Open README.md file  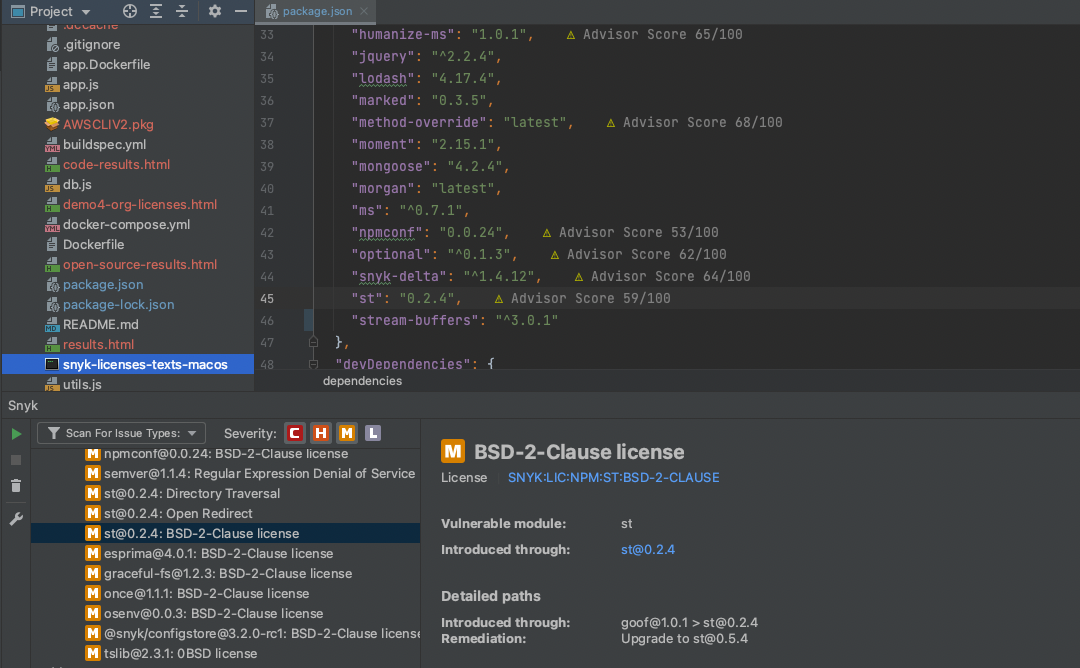pos(101,324)
